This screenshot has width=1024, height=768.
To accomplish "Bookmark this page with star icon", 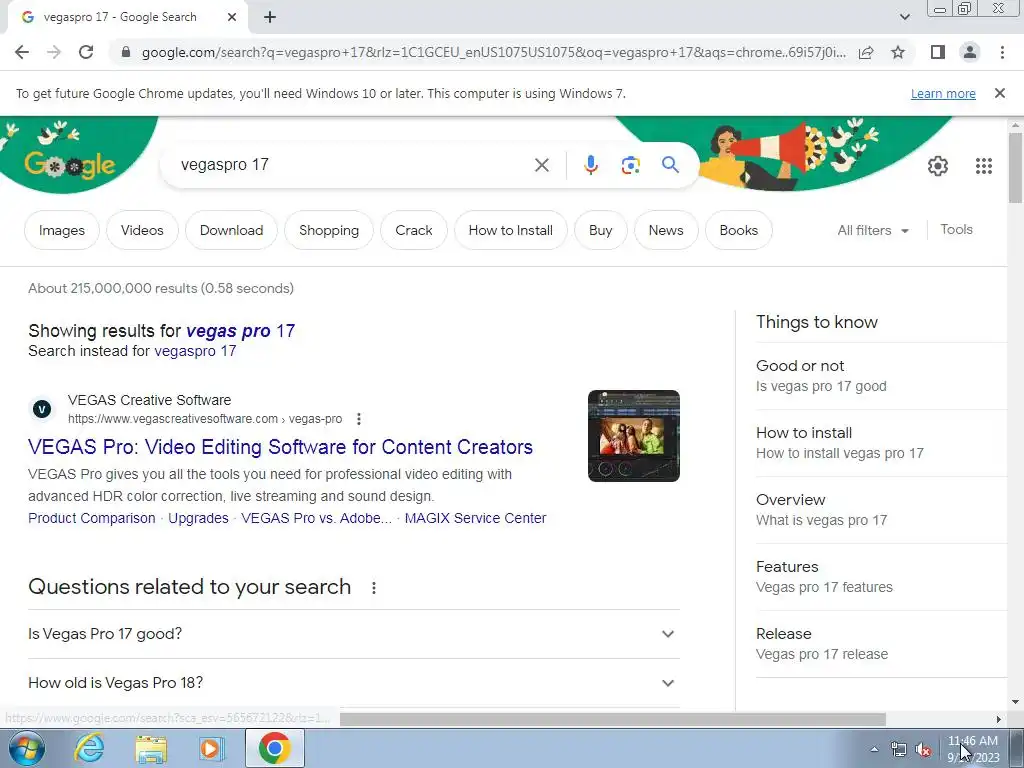I will tap(898, 52).
